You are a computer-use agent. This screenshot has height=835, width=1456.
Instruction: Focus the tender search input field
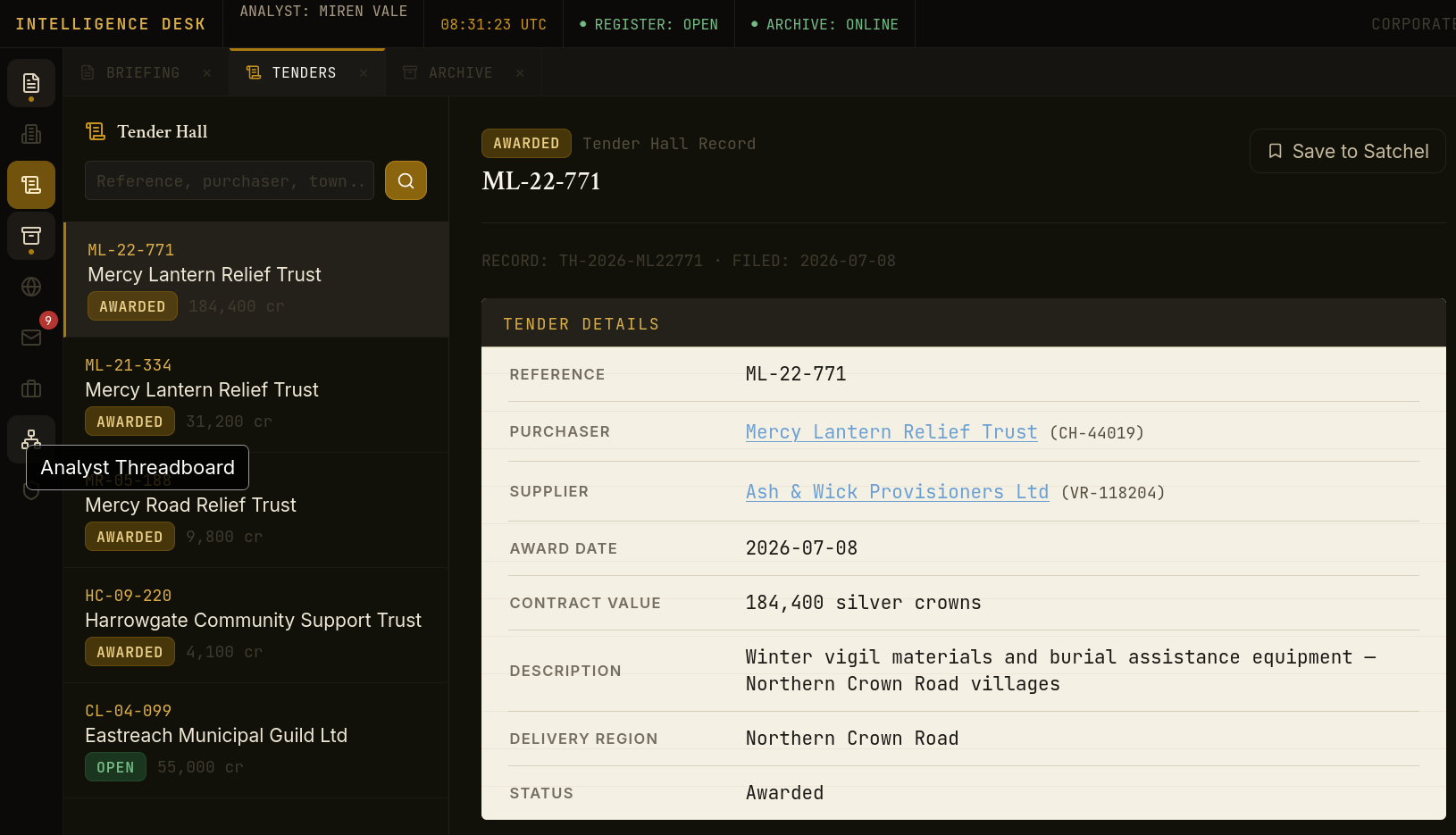[x=230, y=180]
